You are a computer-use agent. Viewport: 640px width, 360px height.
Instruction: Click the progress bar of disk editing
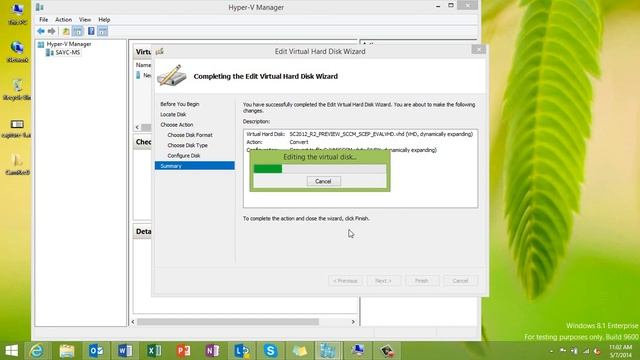pyautogui.click(x=320, y=169)
